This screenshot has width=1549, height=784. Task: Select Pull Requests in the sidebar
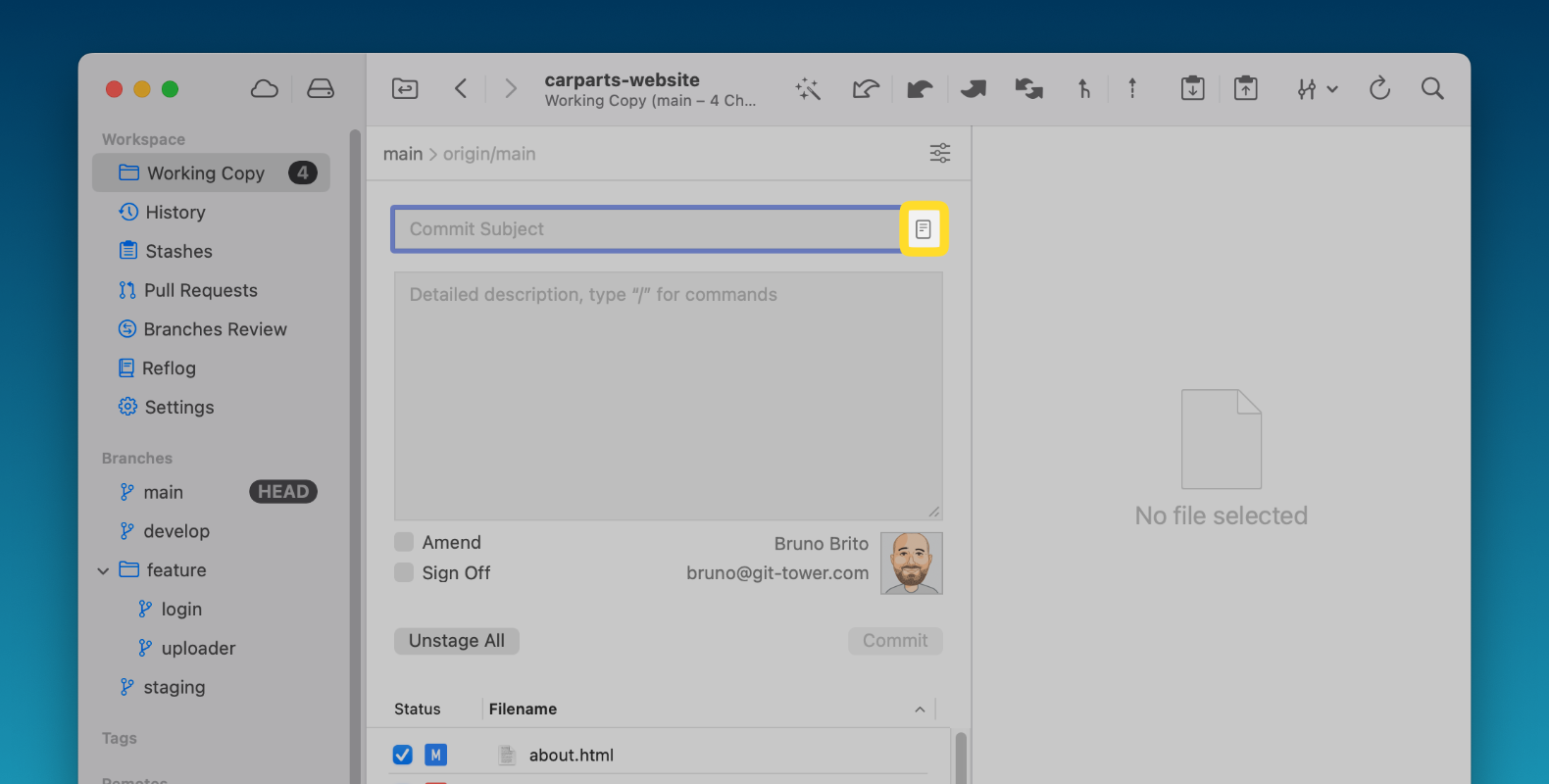coord(200,291)
